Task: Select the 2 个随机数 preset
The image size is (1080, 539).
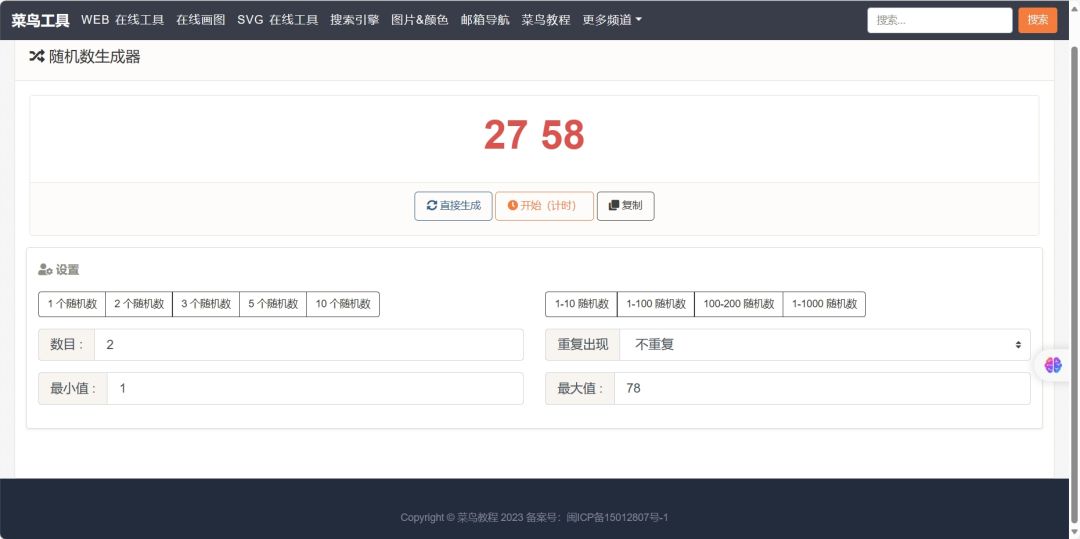Action: (x=138, y=304)
